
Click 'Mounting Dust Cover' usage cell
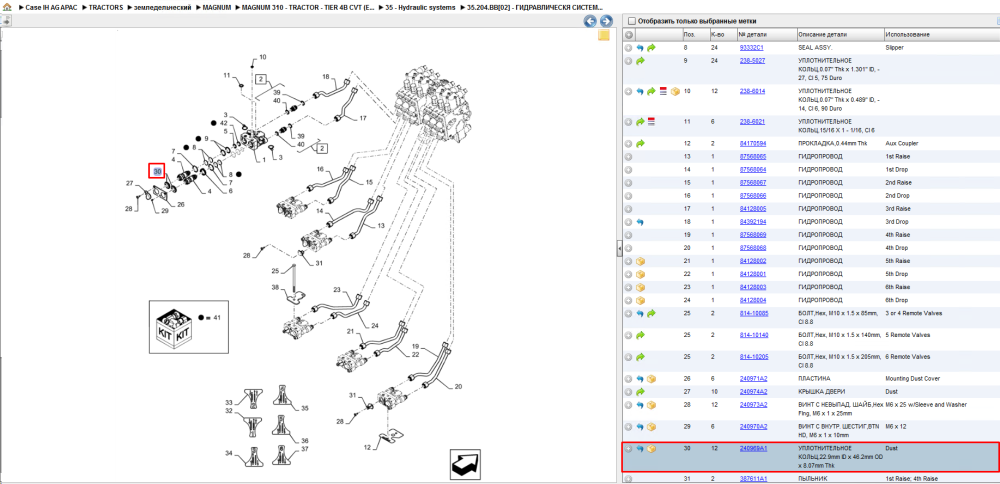coord(913,379)
